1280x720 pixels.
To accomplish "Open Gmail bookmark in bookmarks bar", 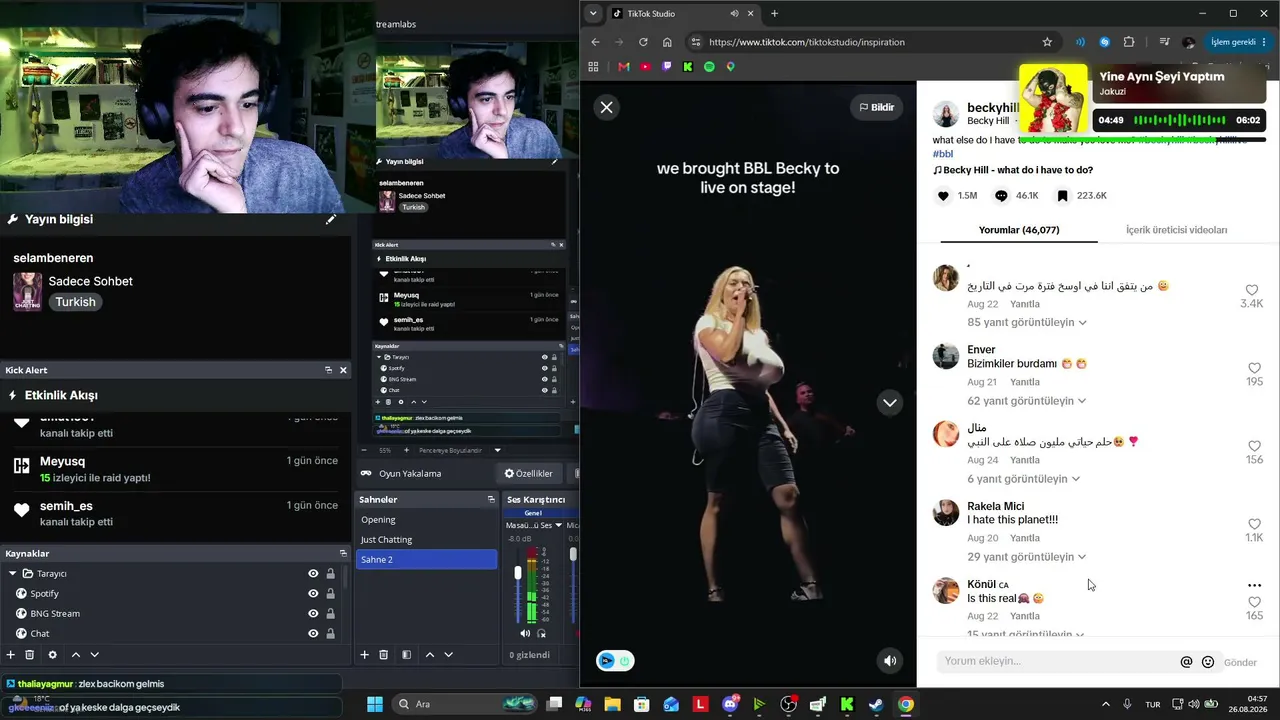I will tap(624, 67).
